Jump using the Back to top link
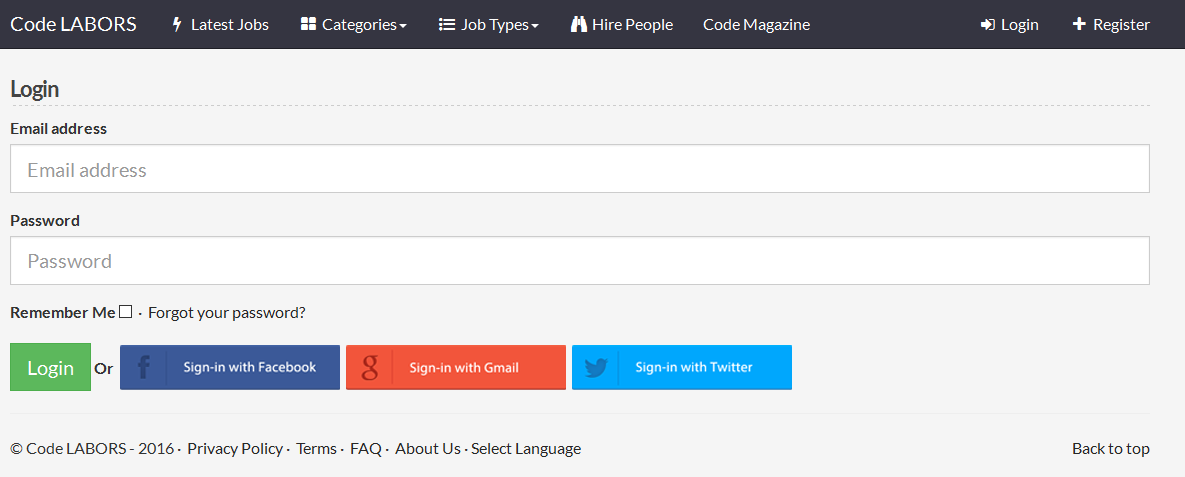 point(1110,448)
